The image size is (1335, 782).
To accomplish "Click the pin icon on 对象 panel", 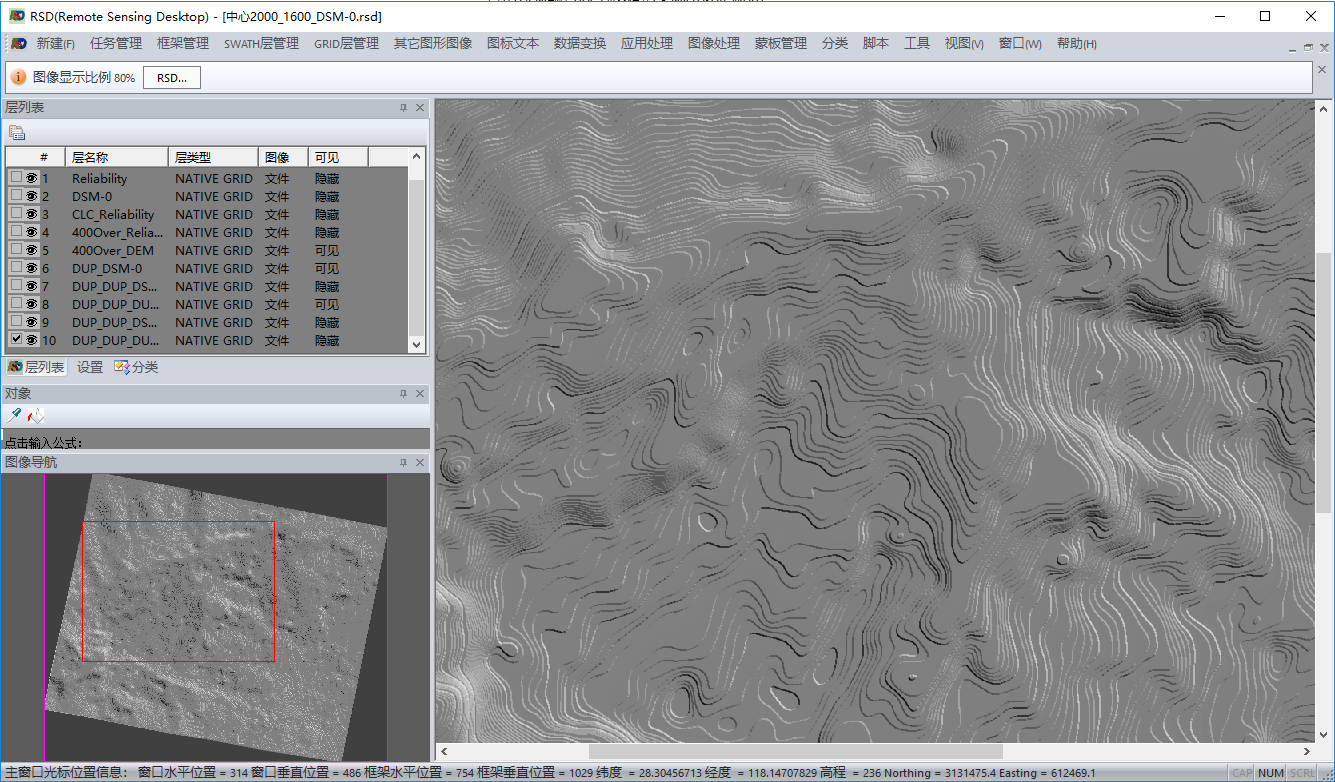I will pyautogui.click(x=404, y=393).
